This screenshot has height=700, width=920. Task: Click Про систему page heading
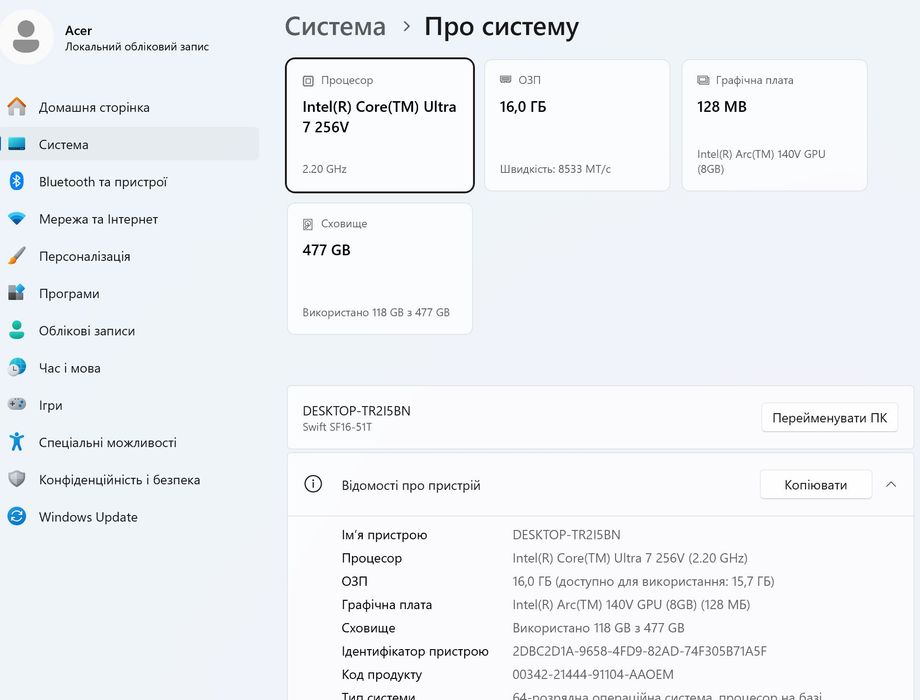(501, 27)
